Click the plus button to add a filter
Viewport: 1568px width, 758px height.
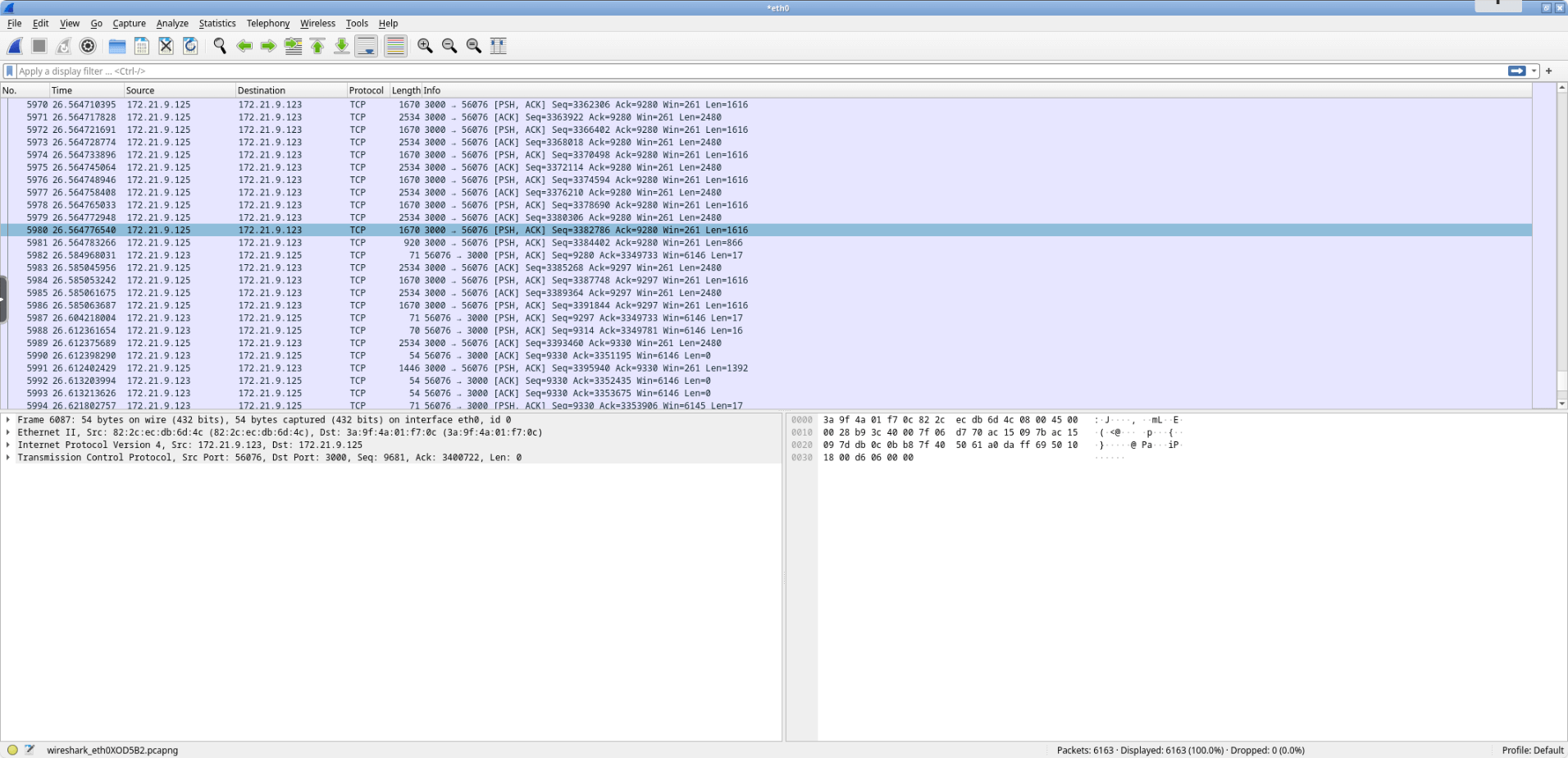[x=1548, y=71]
